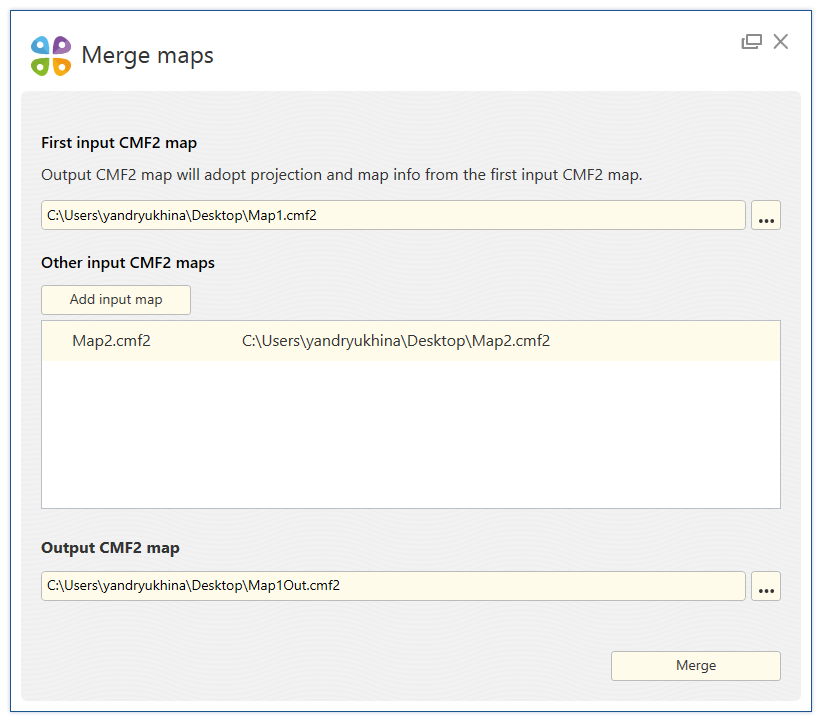Click the Map1Out.cmf2 output path field

(393, 586)
